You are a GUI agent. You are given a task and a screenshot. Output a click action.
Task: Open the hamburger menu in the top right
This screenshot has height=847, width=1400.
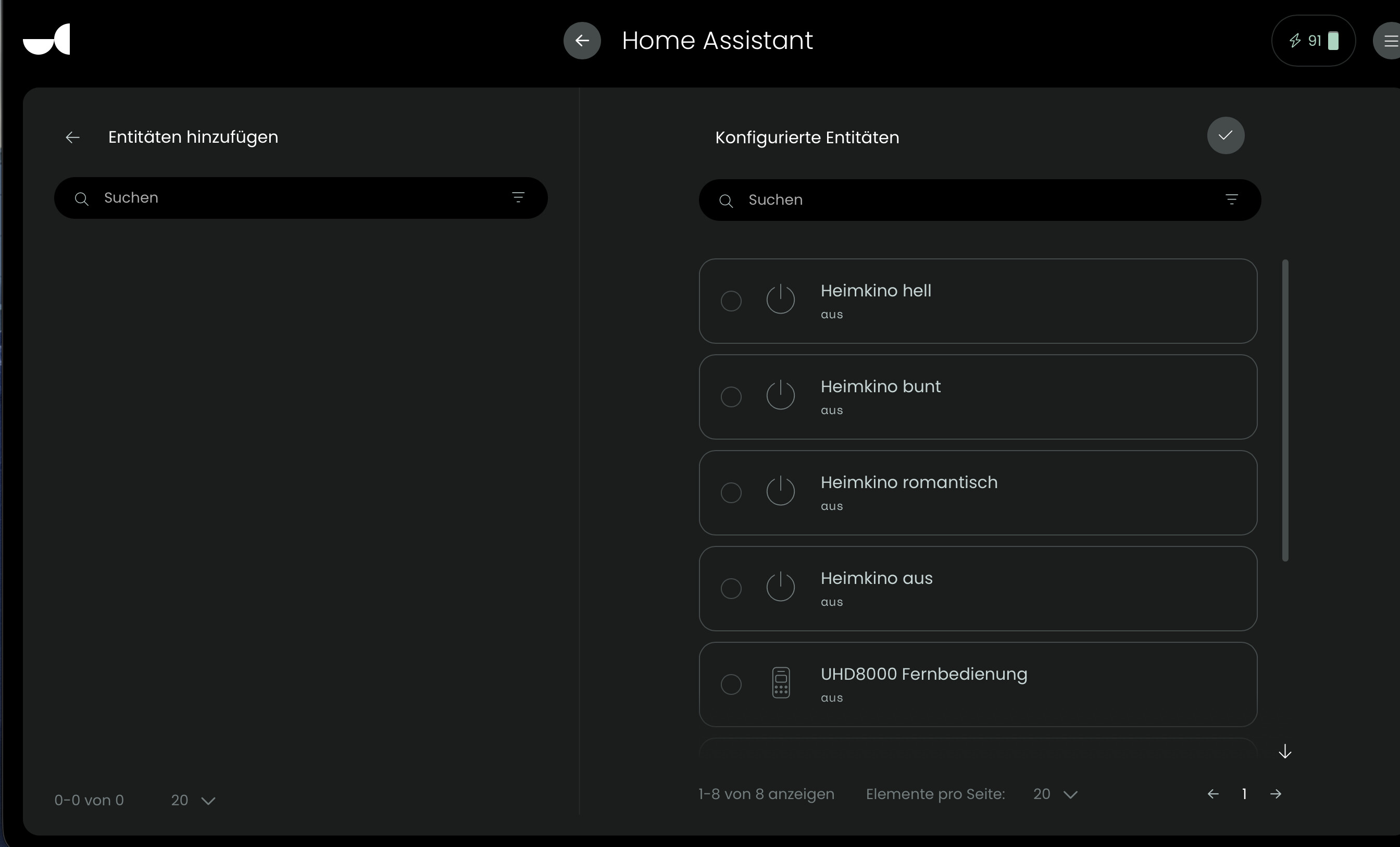(x=1389, y=41)
